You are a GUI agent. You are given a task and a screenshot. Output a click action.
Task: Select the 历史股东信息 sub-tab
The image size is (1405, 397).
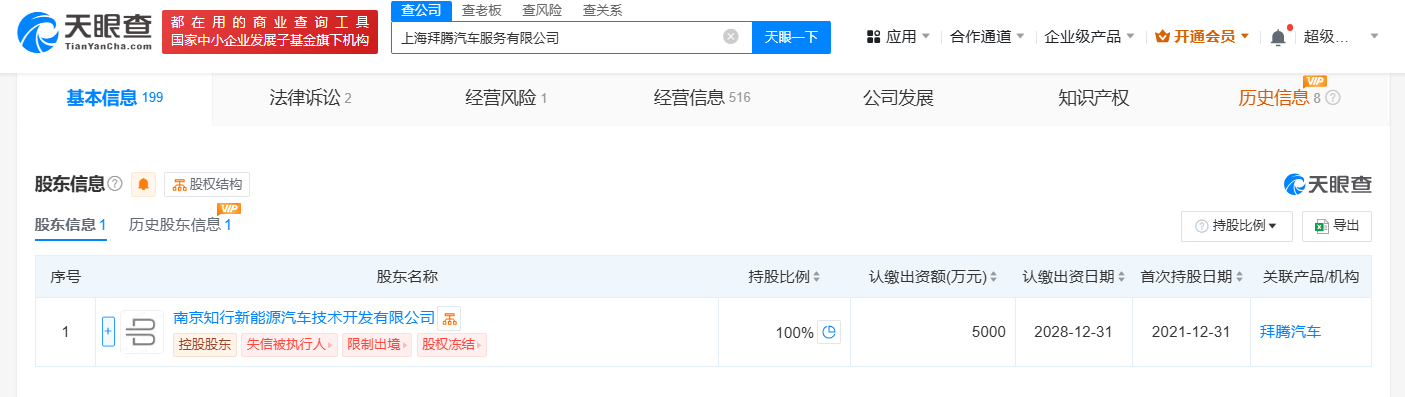[180, 225]
